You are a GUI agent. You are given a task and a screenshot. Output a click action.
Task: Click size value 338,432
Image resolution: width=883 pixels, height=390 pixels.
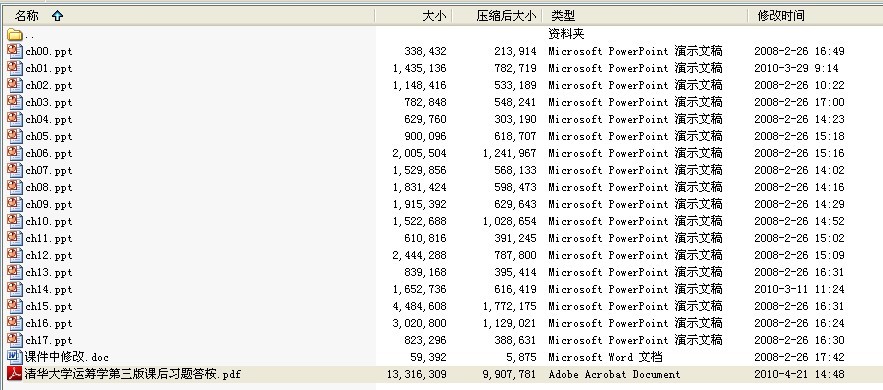click(x=425, y=51)
